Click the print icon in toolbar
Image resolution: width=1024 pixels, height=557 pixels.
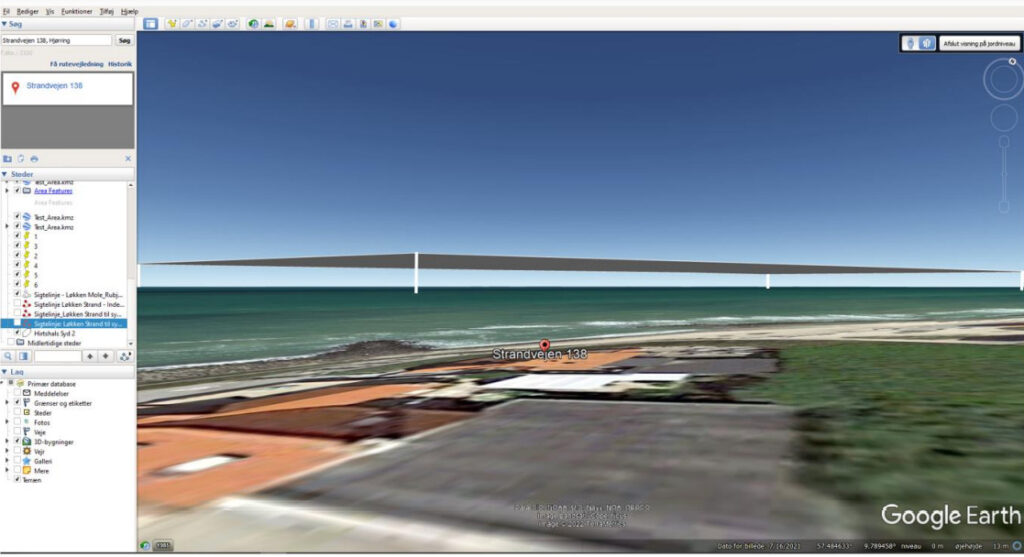pos(348,23)
